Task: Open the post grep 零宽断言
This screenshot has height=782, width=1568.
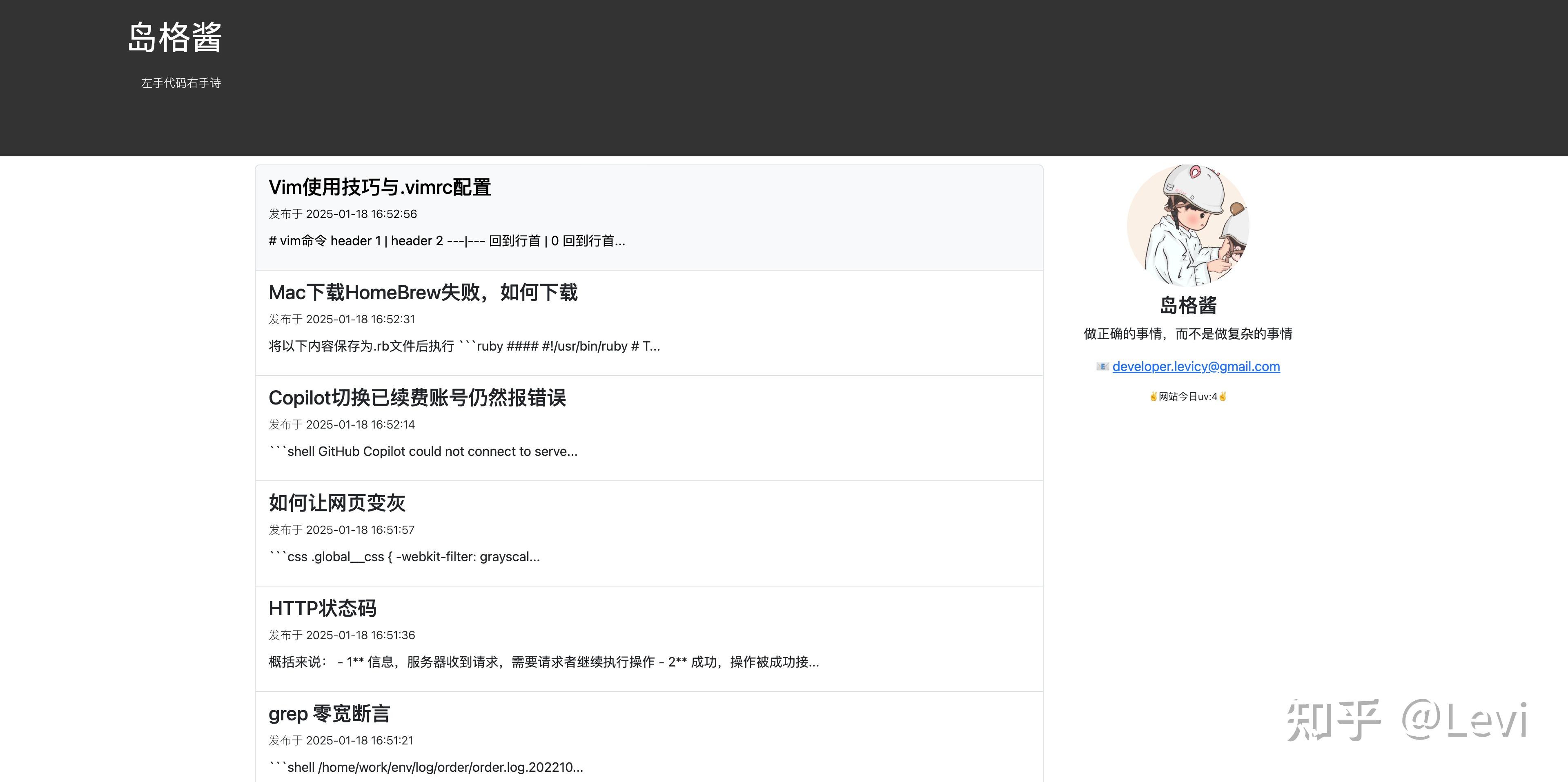Action: point(330,714)
